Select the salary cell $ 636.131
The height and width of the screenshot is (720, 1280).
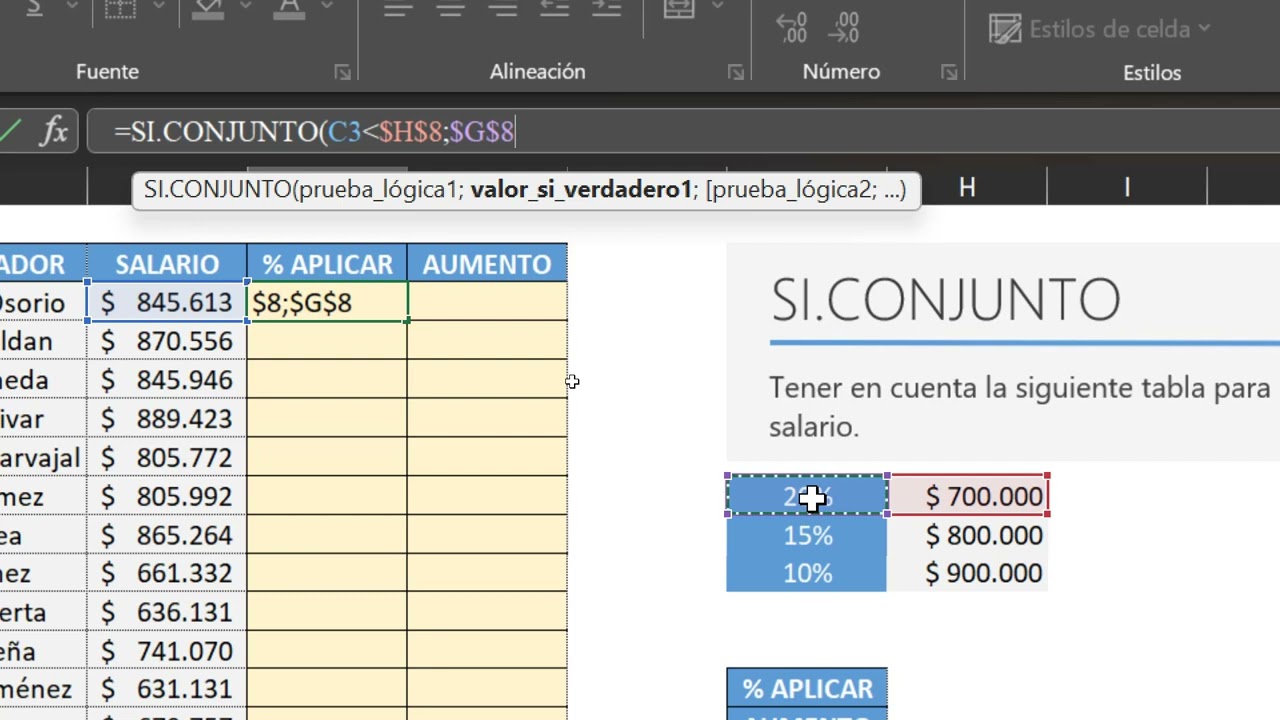(167, 612)
